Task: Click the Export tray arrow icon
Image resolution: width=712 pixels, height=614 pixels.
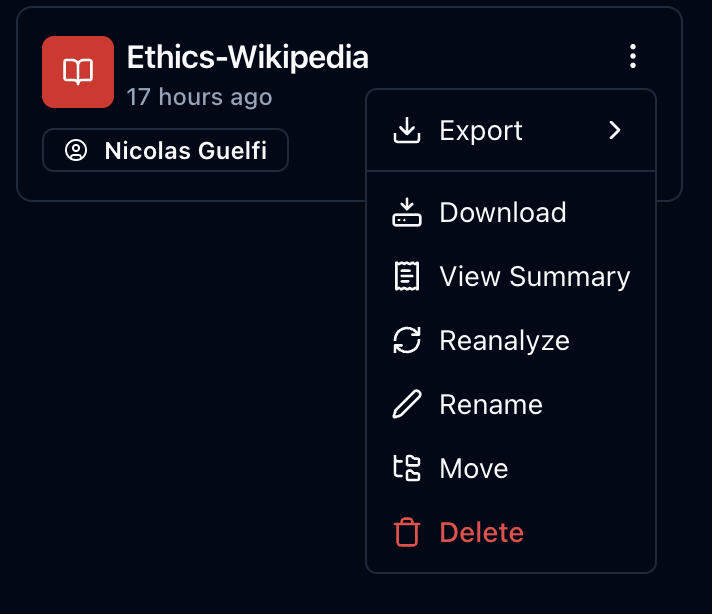Action: pyautogui.click(x=406, y=131)
